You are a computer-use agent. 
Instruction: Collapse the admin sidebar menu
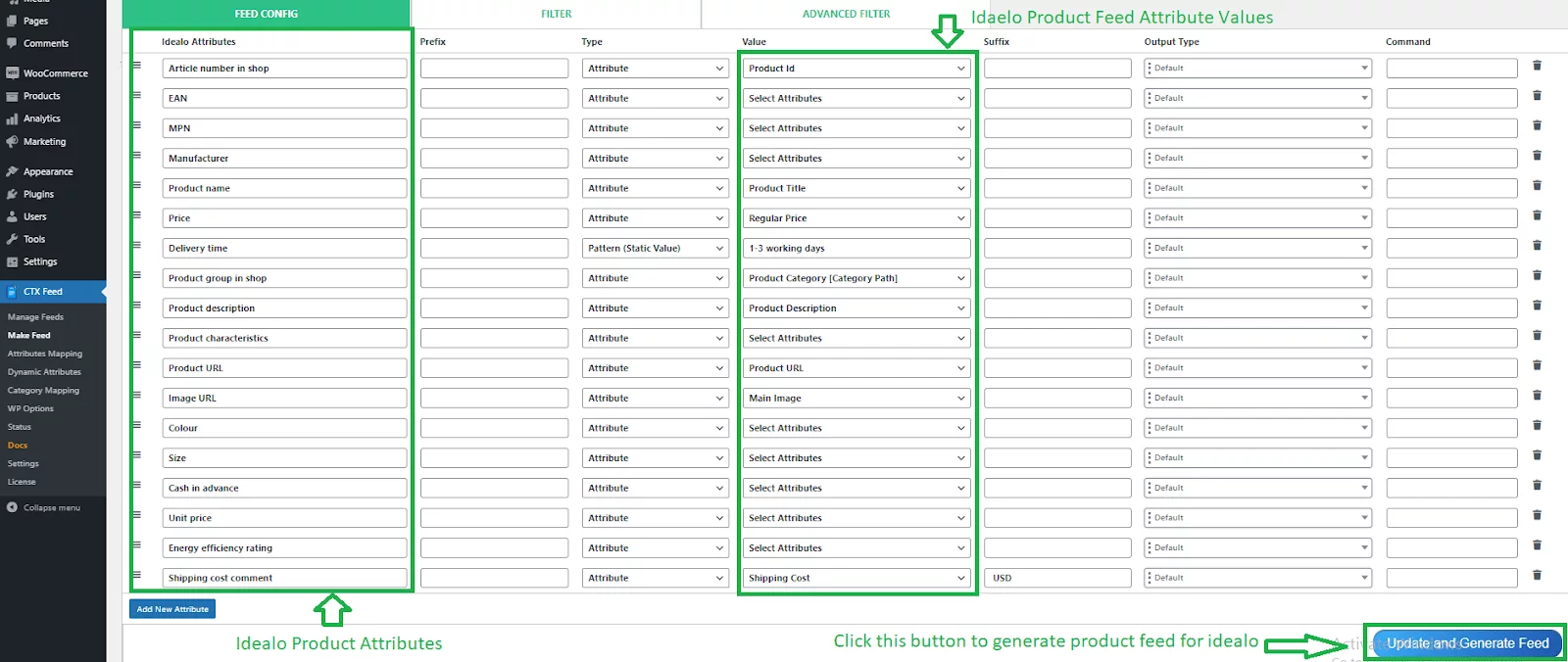pyautogui.click(x=44, y=508)
